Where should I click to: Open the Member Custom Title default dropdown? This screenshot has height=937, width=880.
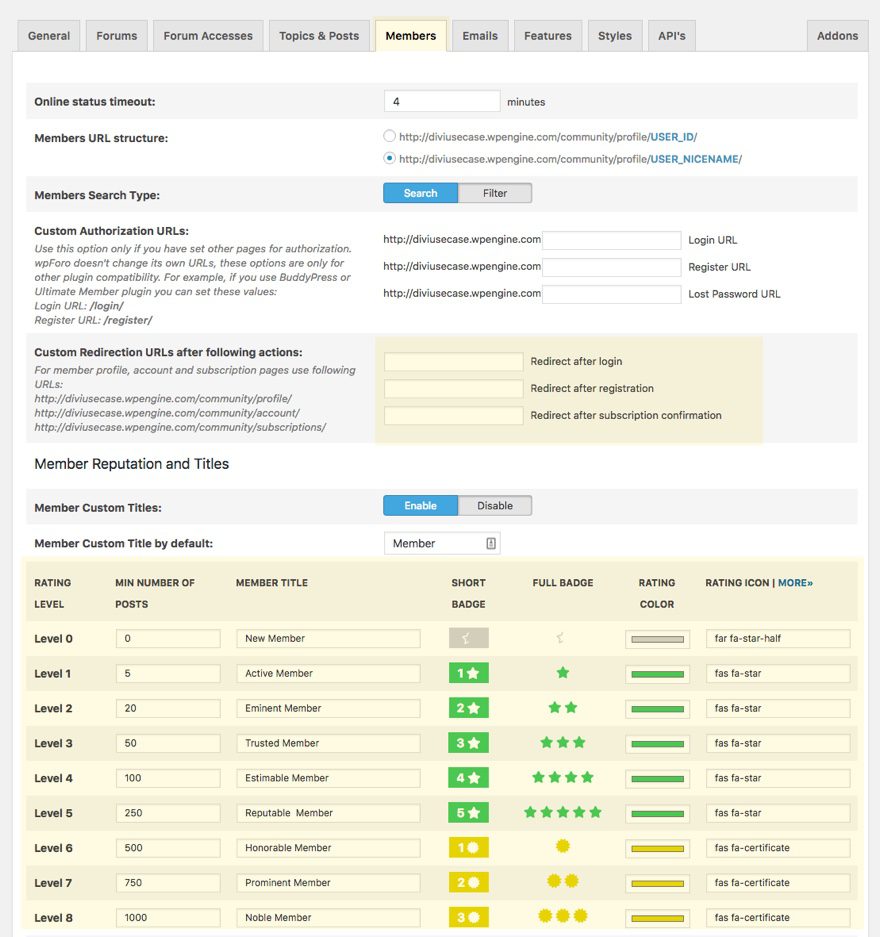442,543
